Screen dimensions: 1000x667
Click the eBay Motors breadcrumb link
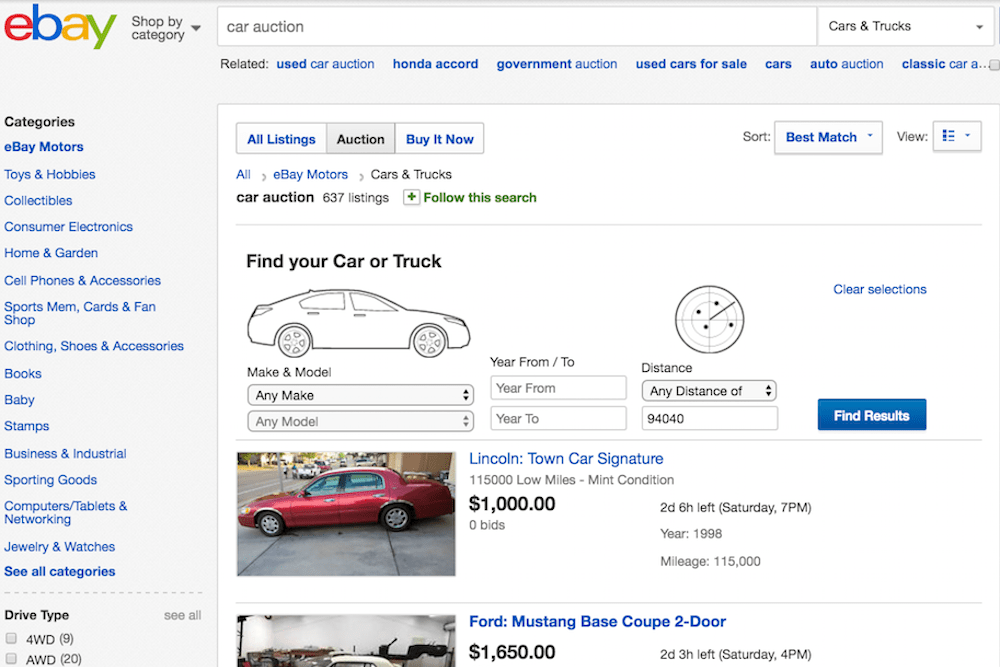click(311, 175)
